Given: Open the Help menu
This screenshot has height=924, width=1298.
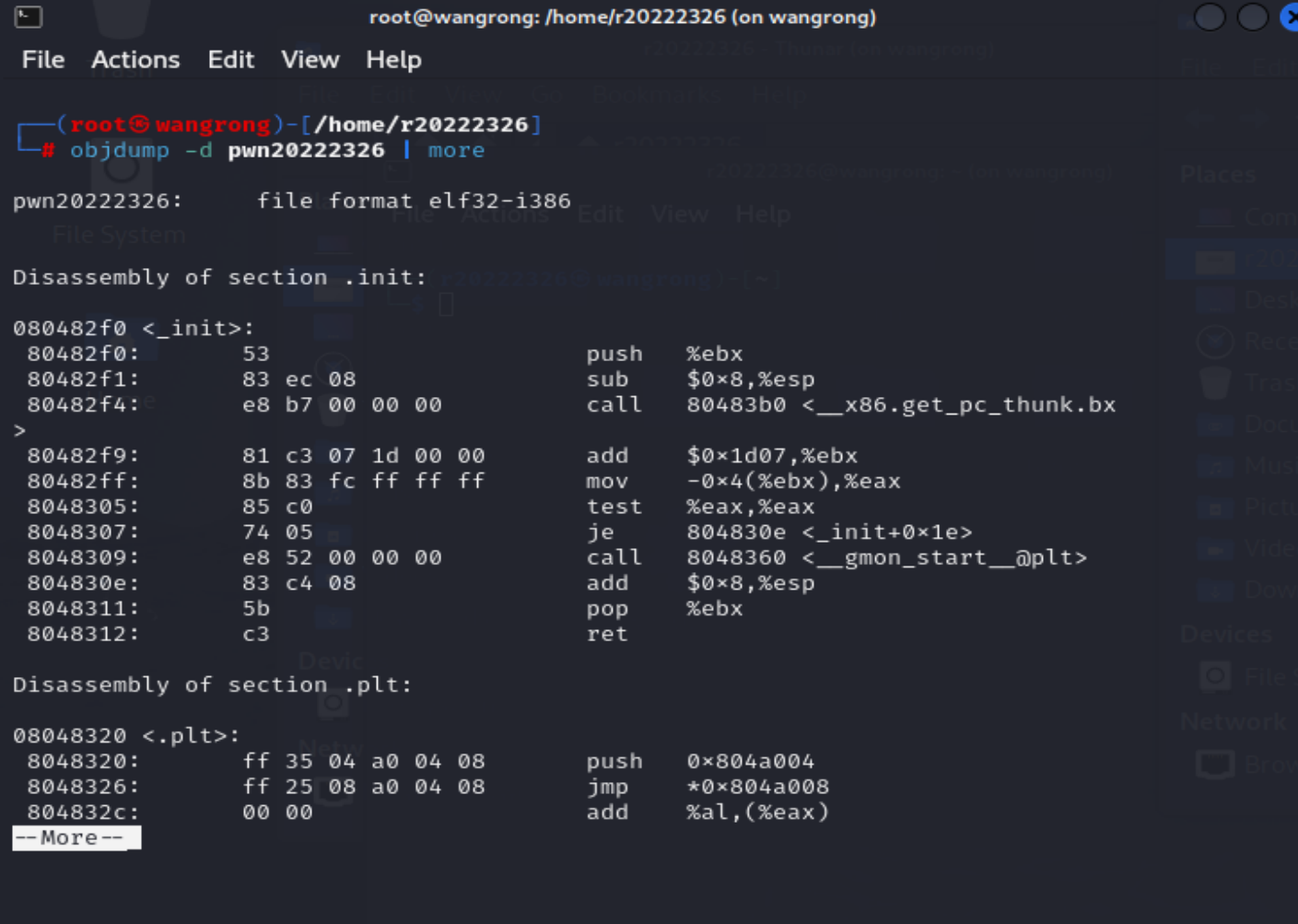Looking at the screenshot, I should tap(393, 60).
